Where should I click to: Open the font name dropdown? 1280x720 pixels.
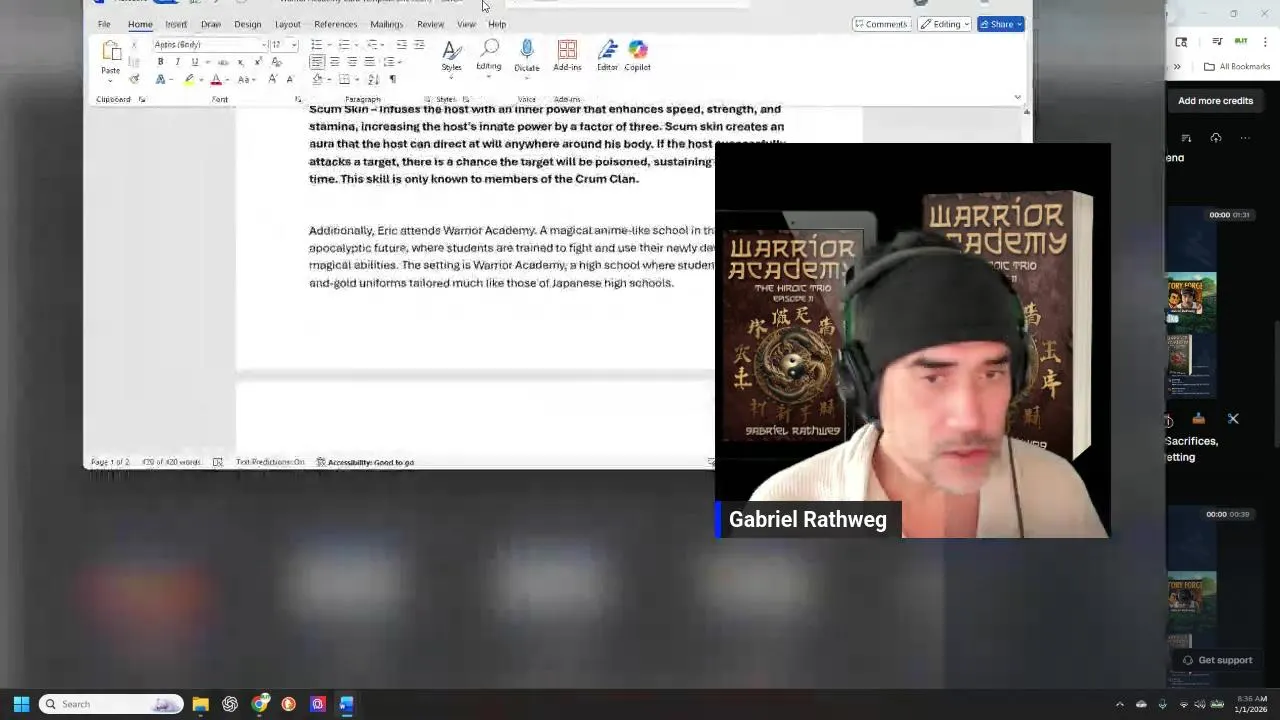click(266, 44)
